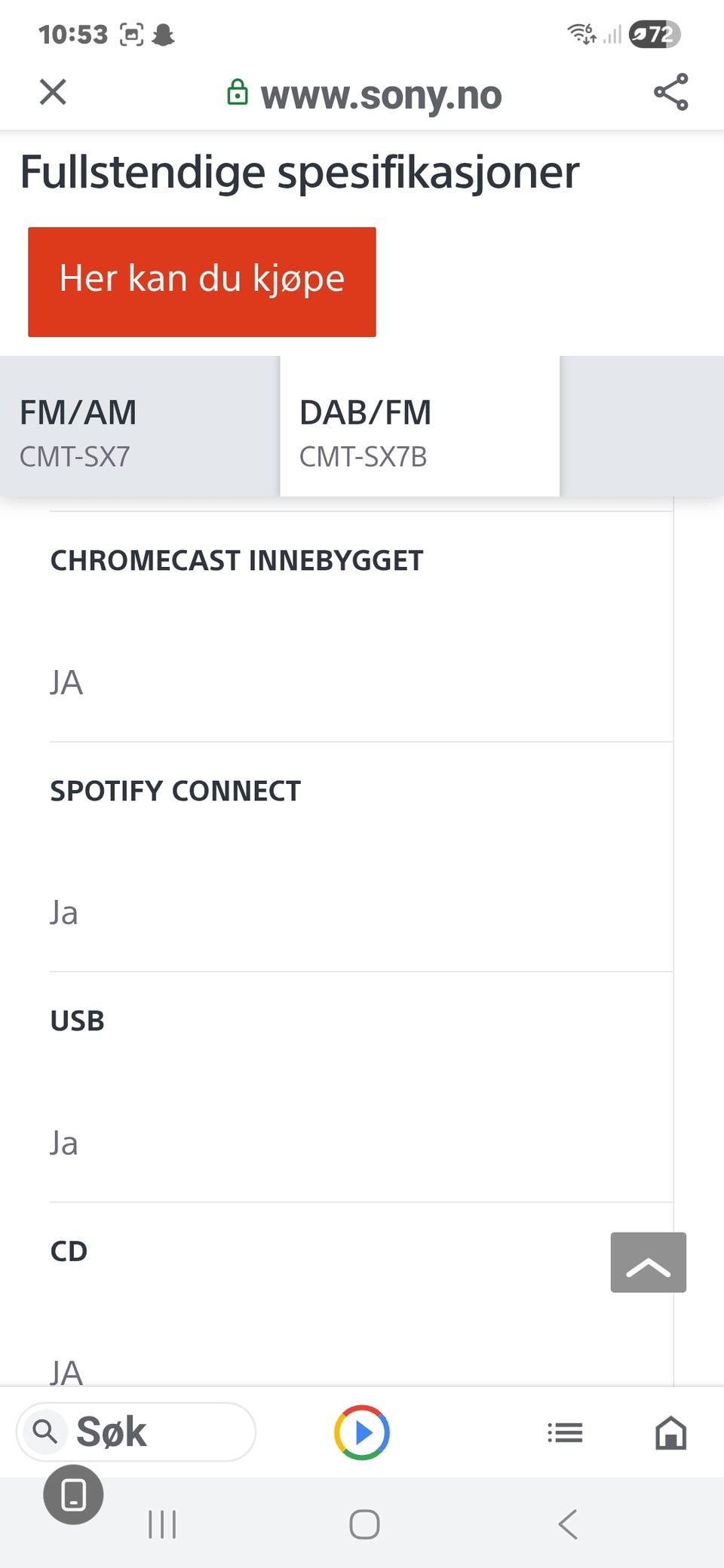Open Android recent apps button
Image resolution: width=724 pixels, height=1568 pixels.
point(162,1524)
